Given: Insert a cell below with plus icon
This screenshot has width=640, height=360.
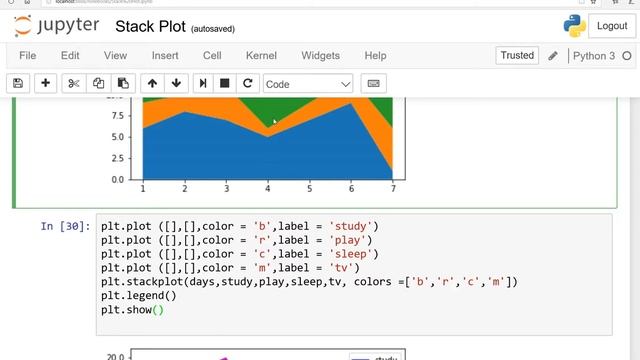Looking at the screenshot, I should click(45, 84).
